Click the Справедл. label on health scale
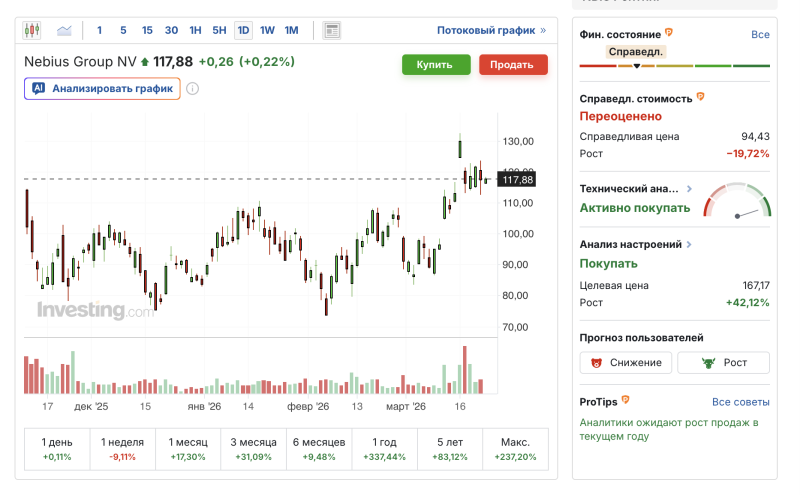 [636, 52]
